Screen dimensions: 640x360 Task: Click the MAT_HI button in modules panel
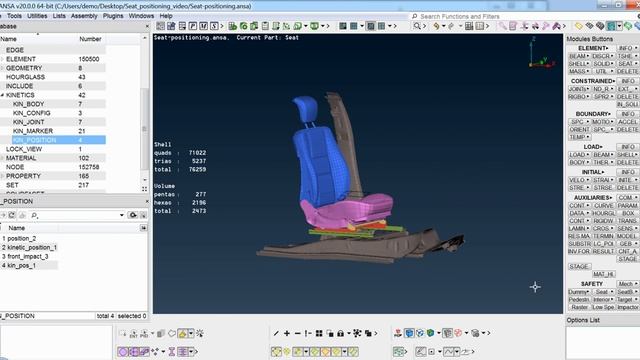(x=604, y=274)
